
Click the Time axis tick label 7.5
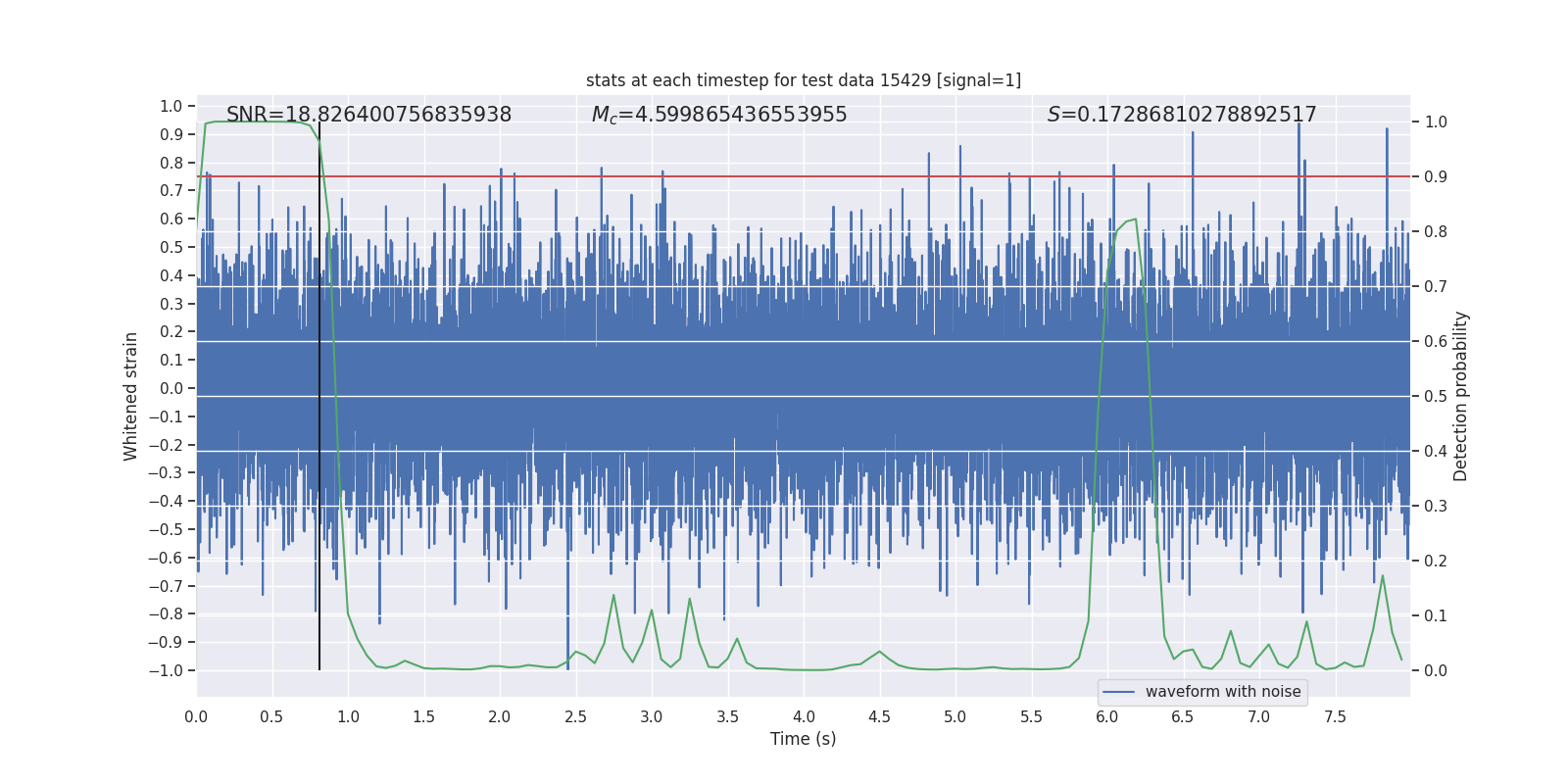1335,717
